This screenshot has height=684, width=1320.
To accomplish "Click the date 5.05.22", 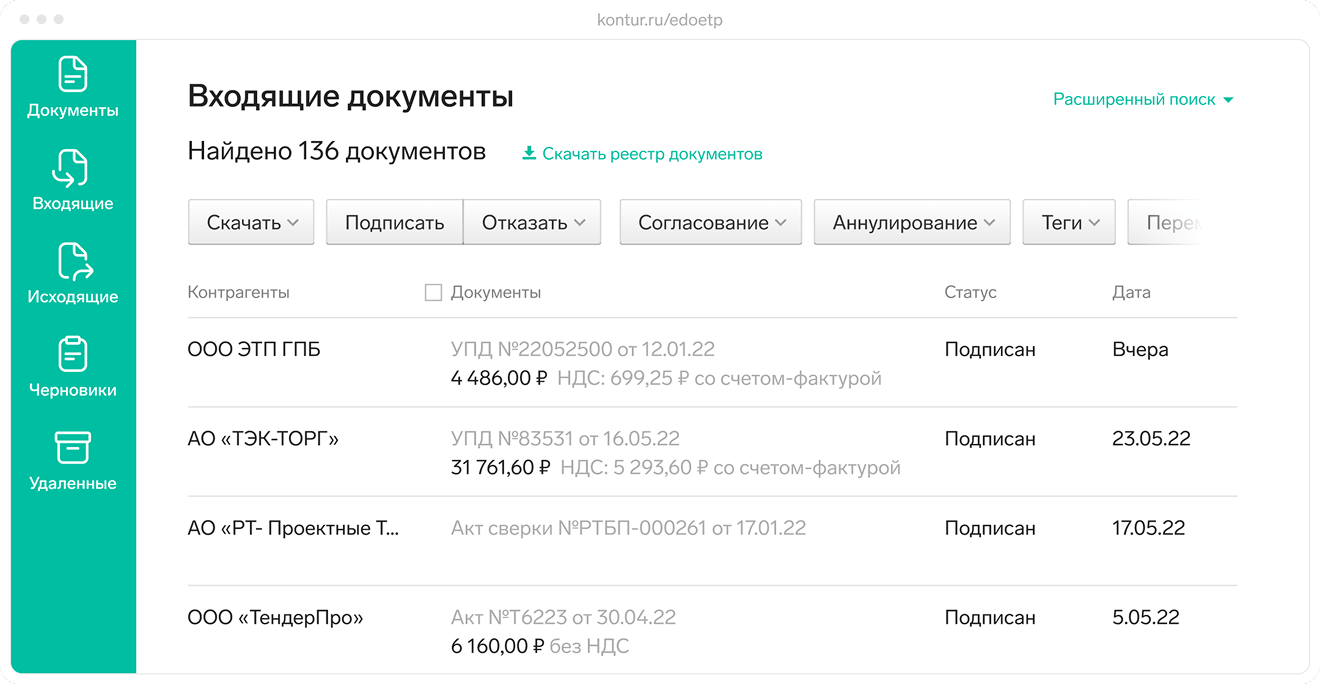I will click(x=1145, y=617).
